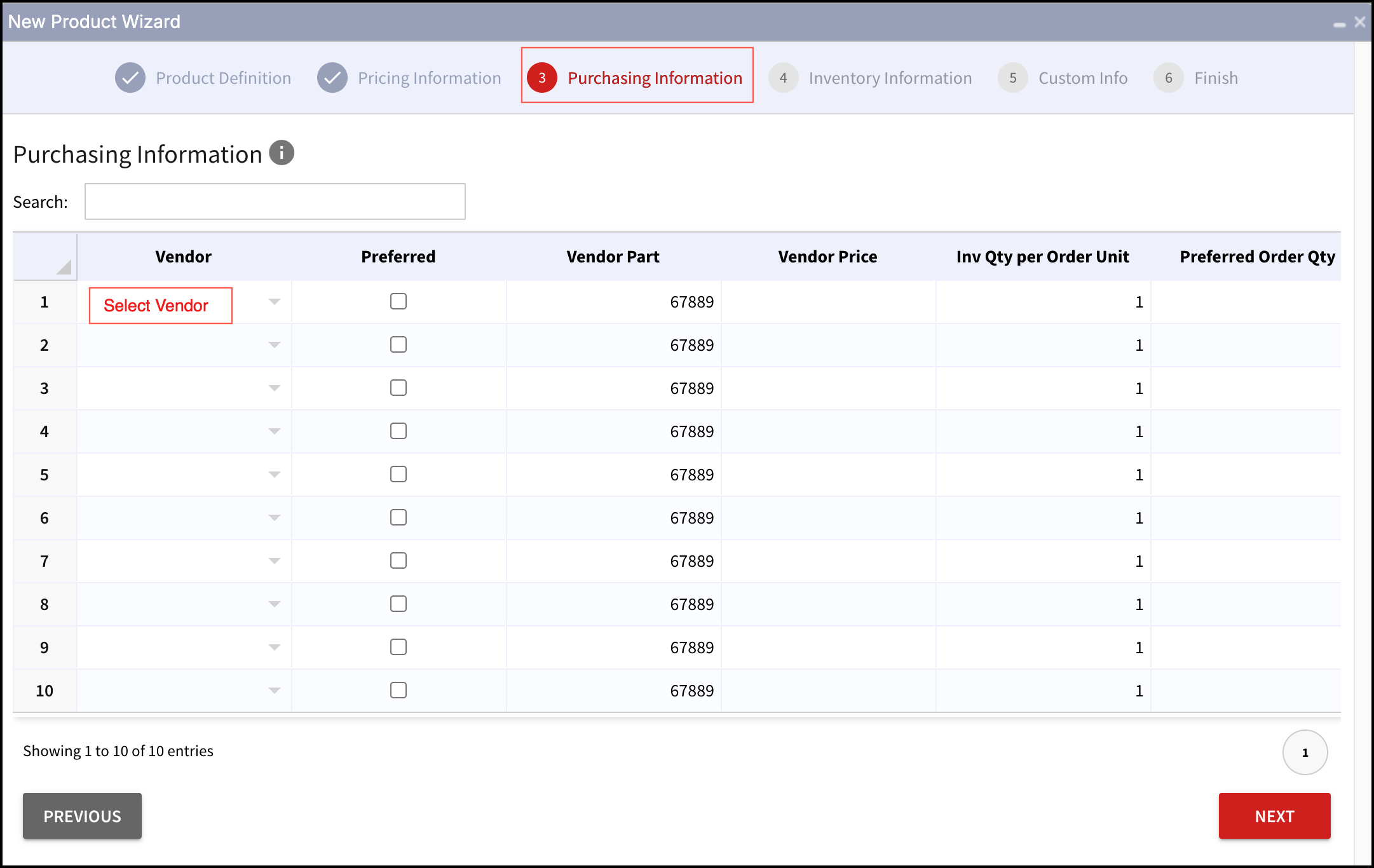Click the step 6 circle icon
This screenshot has width=1374, height=868.
pyautogui.click(x=1168, y=78)
